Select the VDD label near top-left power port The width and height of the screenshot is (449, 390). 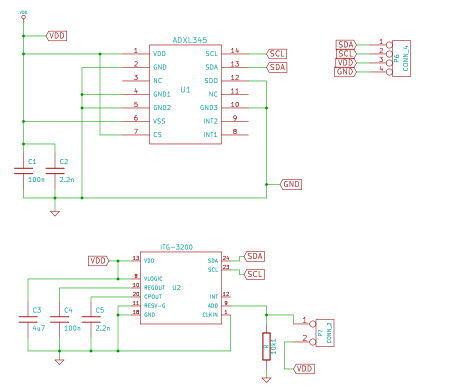click(x=56, y=36)
